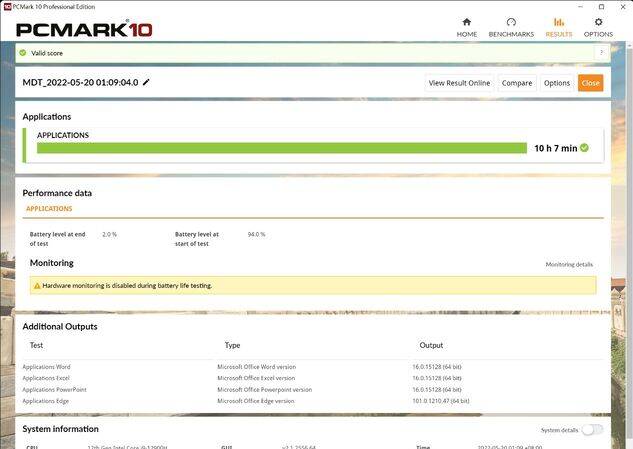Image resolution: width=633 pixels, height=449 pixels.
Task: Click the Edge output 101.0.1210.47 value
Action: tap(440, 401)
